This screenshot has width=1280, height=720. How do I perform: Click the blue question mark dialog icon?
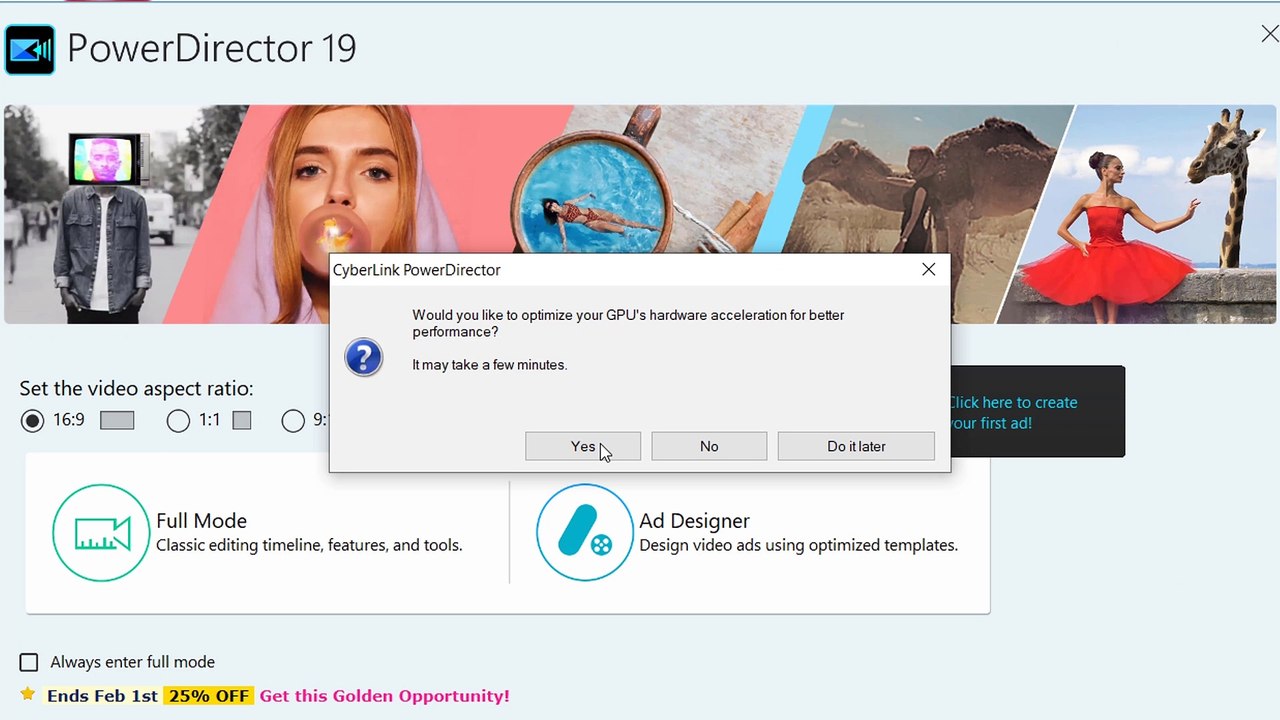click(x=363, y=357)
